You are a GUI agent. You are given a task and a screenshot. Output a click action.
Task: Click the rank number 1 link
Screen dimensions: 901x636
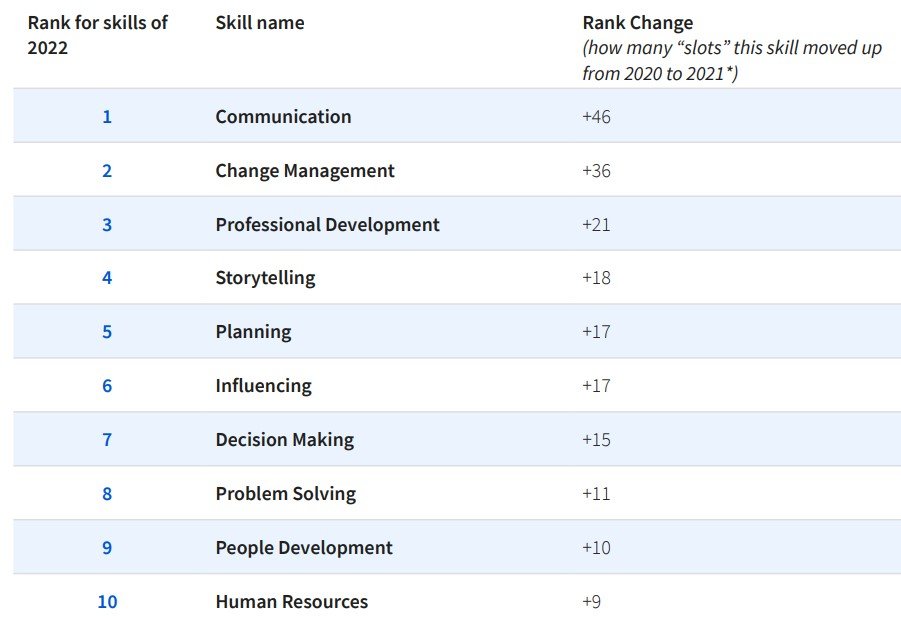pos(107,117)
